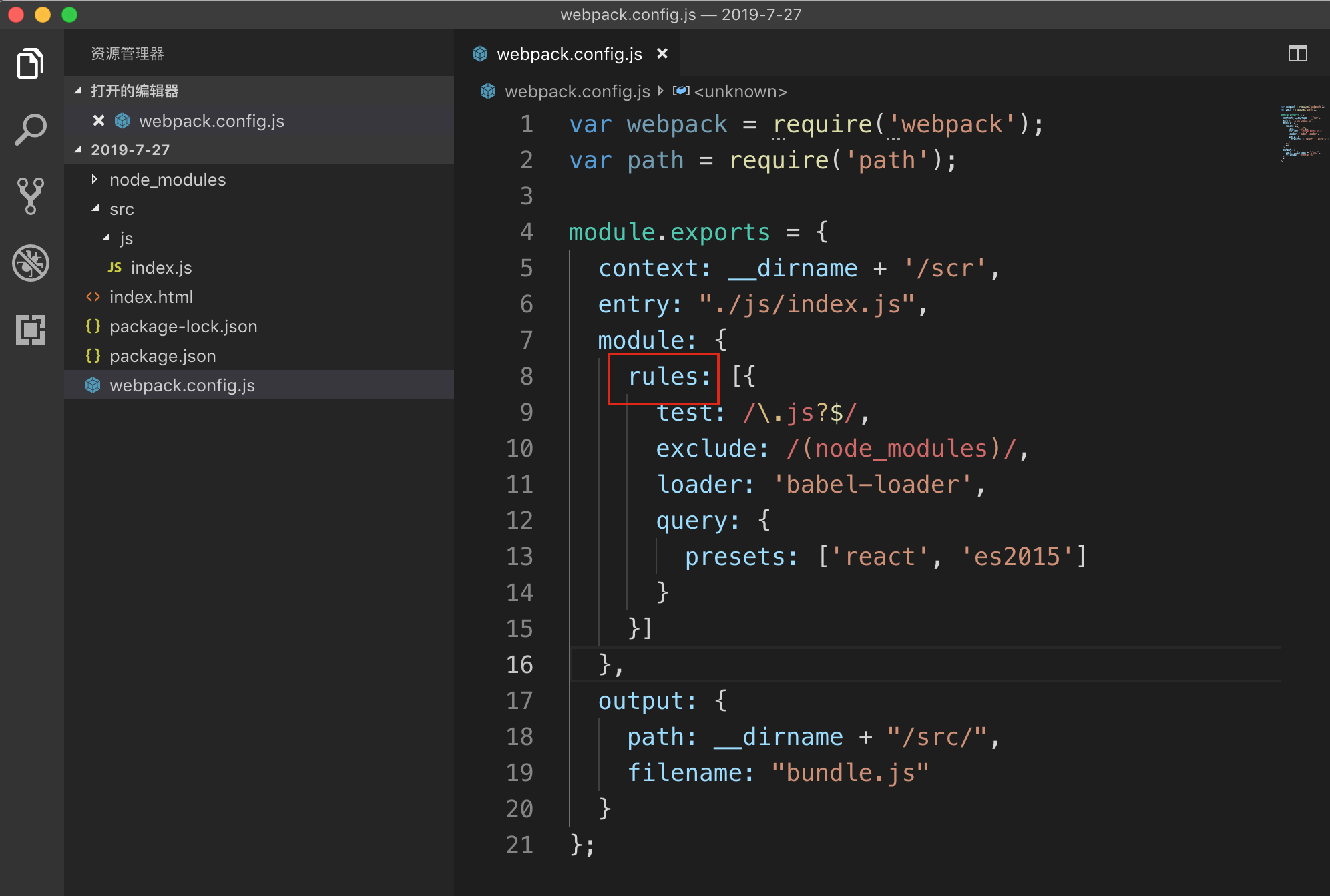This screenshot has width=1330, height=896.
Task: Click the <unknown> breadcrumb symbol
Action: pos(740,91)
